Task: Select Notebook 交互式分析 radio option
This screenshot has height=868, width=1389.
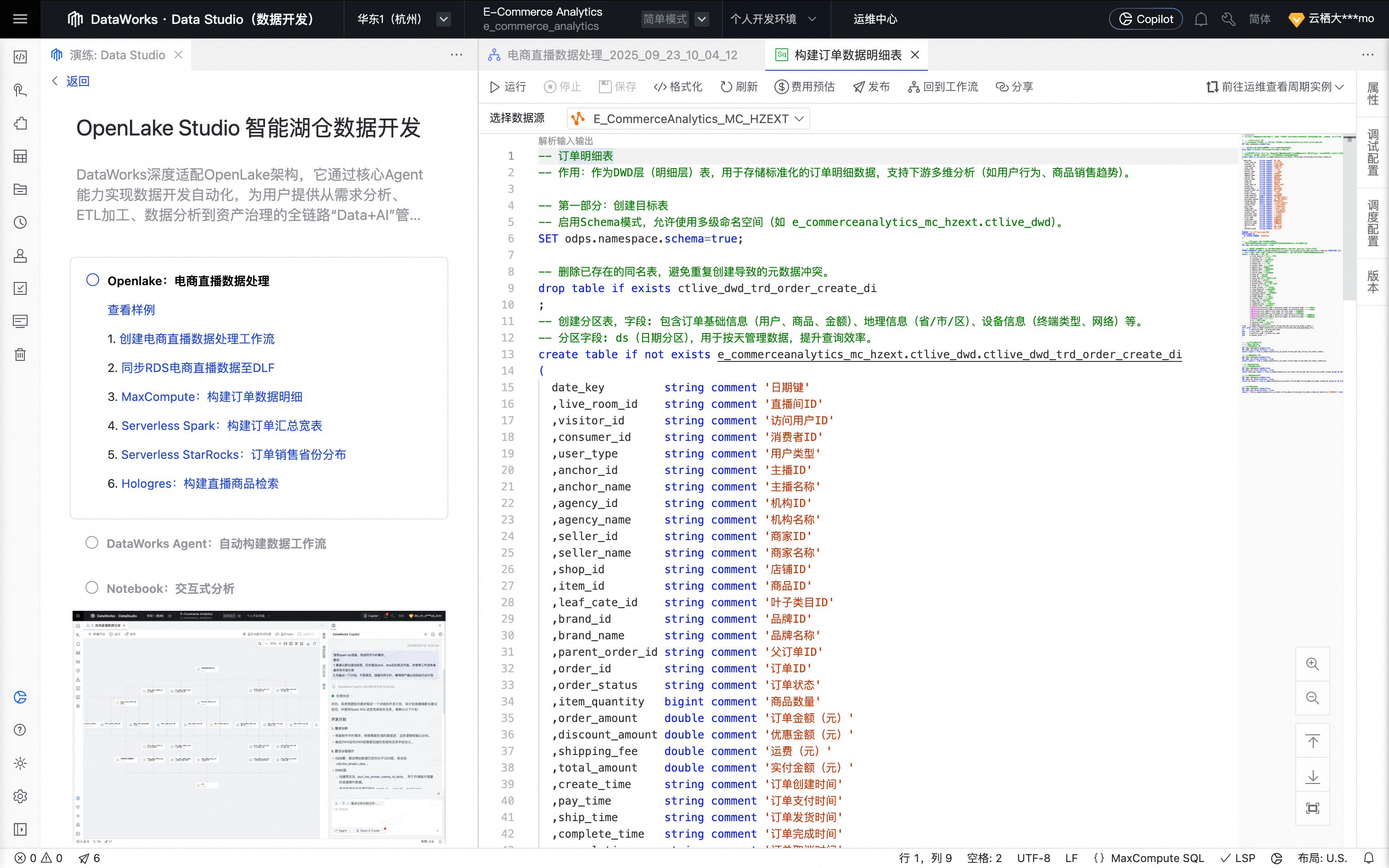Action: (x=92, y=587)
